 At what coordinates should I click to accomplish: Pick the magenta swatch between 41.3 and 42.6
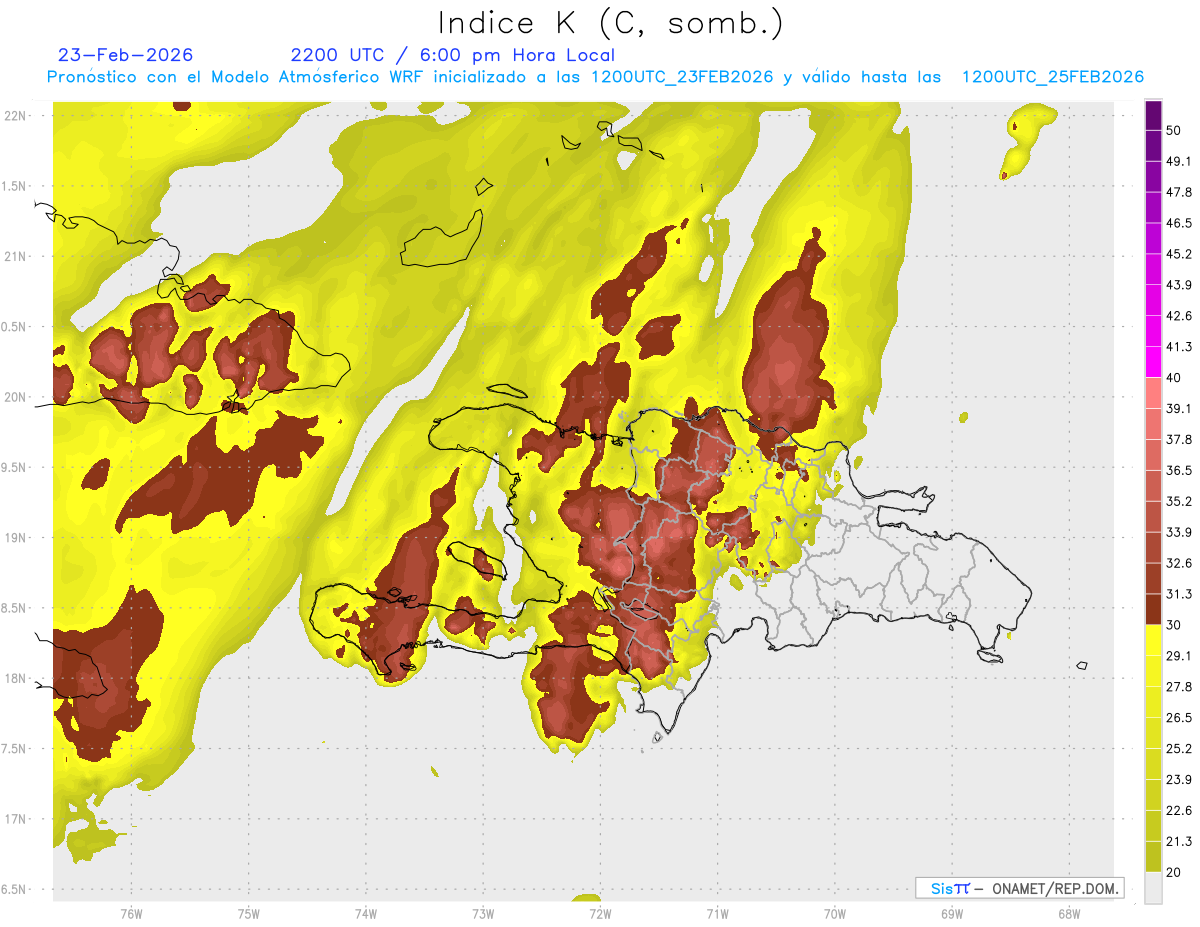pos(1153,332)
